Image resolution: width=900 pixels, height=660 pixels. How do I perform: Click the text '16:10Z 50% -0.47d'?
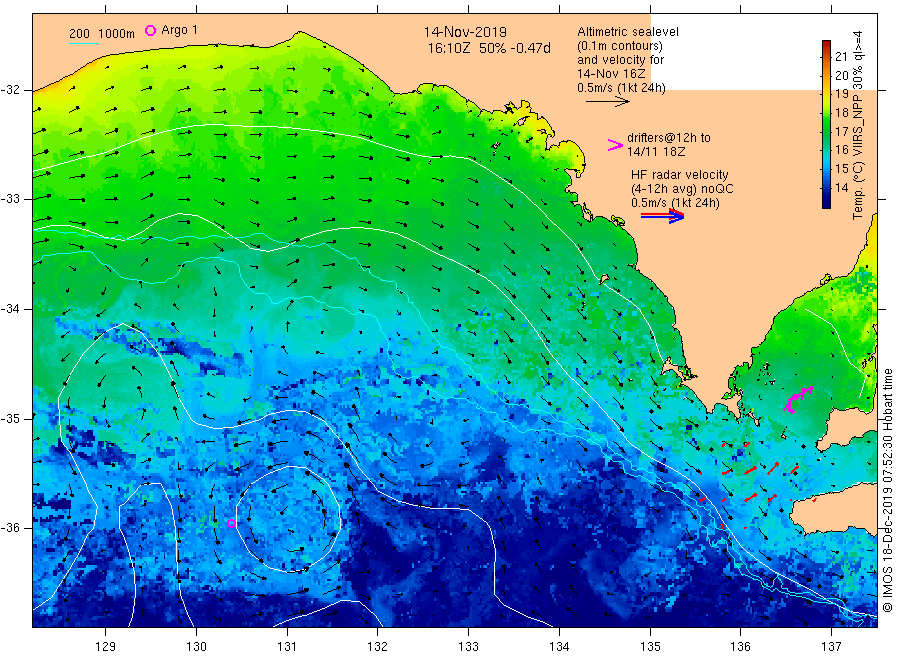(488, 48)
